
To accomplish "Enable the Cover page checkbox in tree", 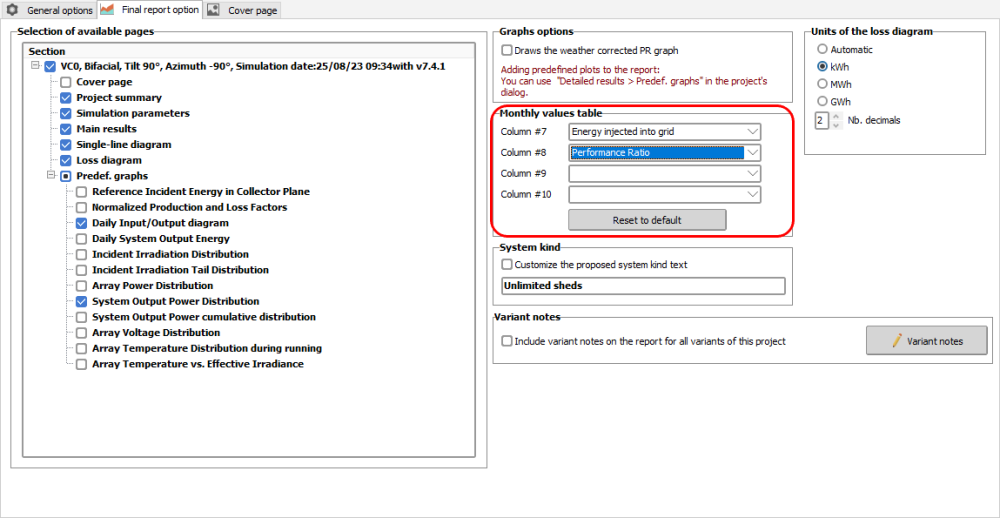I will [x=66, y=82].
